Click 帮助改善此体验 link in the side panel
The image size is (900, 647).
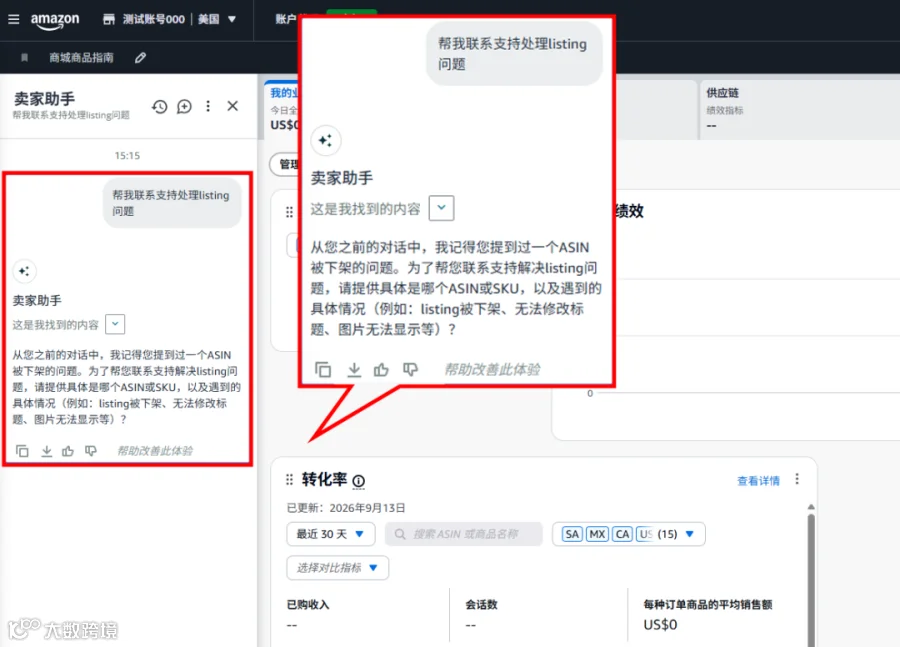tap(155, 451)
